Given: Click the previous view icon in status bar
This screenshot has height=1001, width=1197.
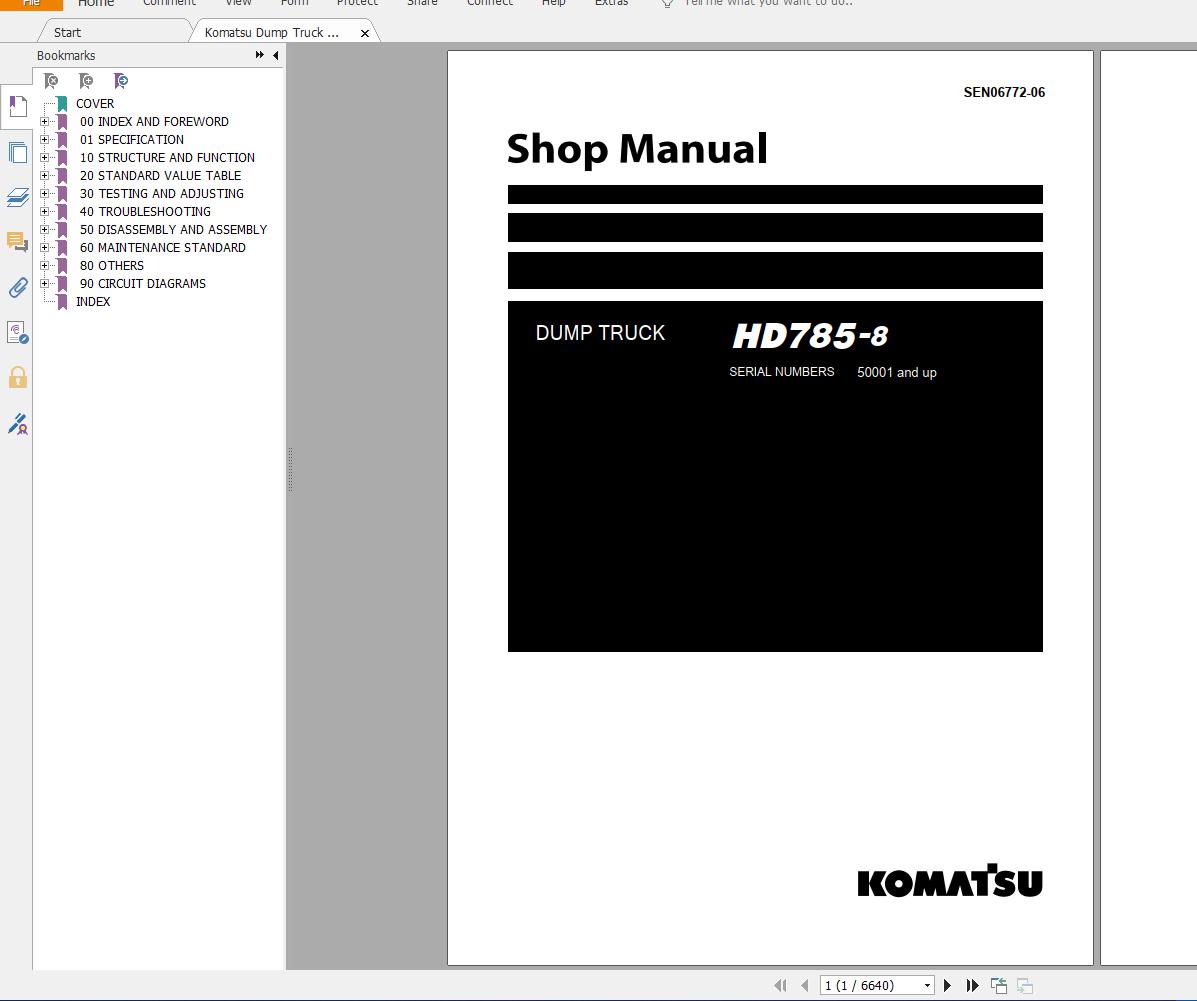Looking at the screenshot, I should tap(999, 986).
